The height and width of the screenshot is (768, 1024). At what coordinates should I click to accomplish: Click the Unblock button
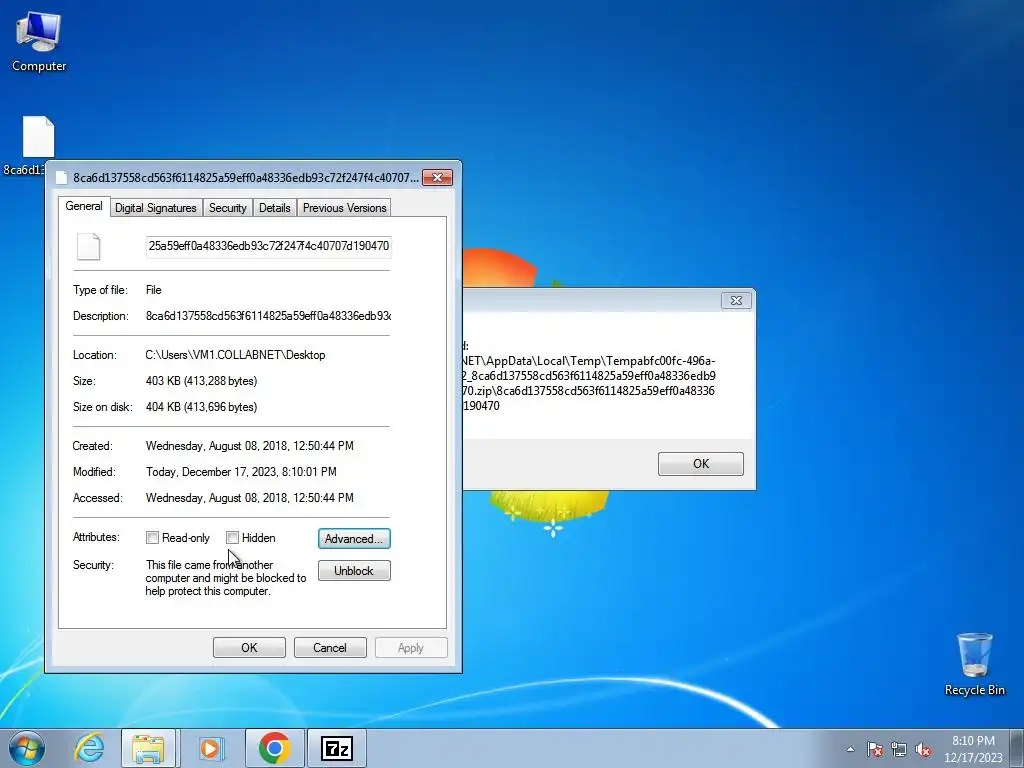[354, 571]
